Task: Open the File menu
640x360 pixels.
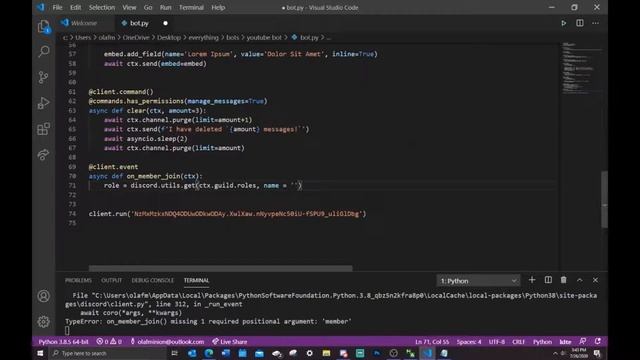Action: pyautogui.click(x=58, y=7)
